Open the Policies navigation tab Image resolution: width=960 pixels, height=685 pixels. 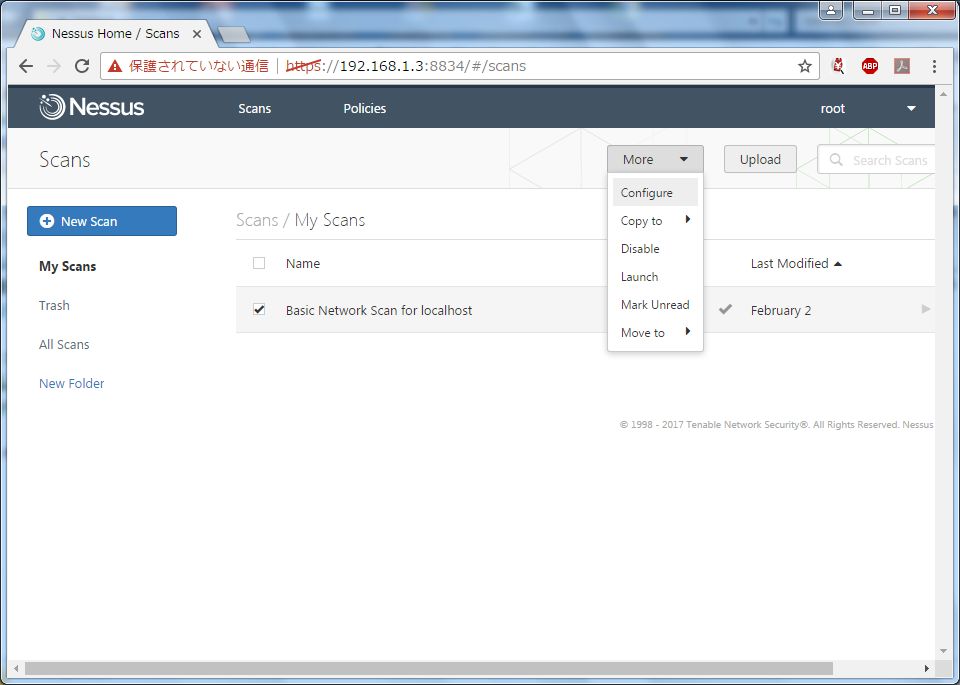[365, 108]
